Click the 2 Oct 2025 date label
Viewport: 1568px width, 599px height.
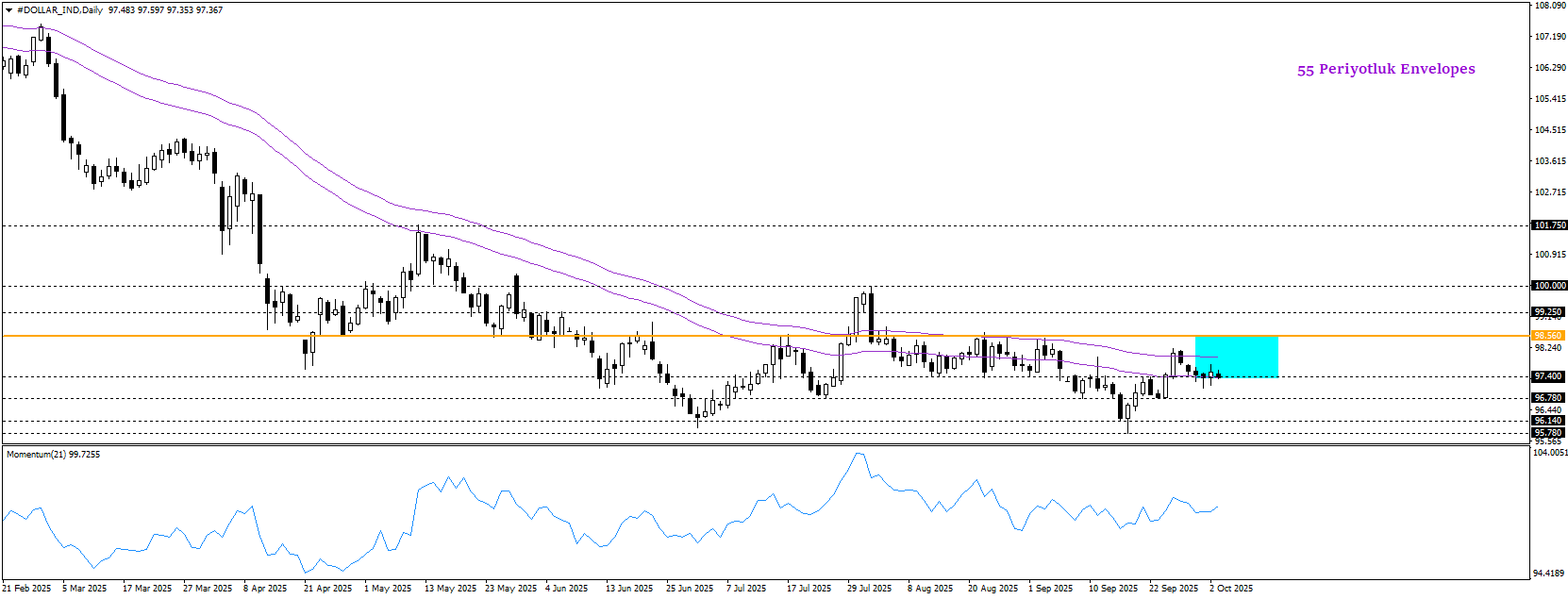[1231, 589]
